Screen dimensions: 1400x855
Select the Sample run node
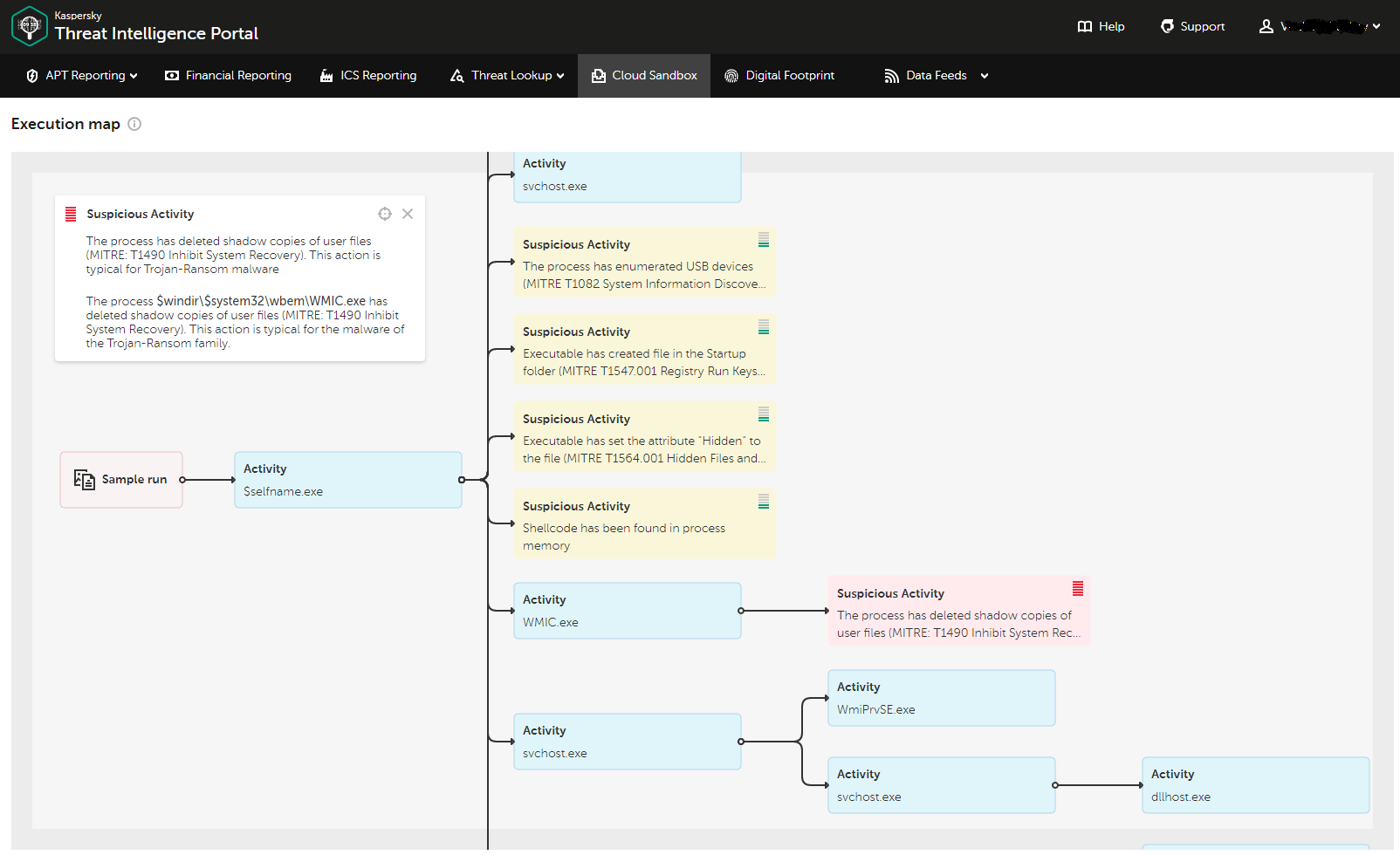click(x=121, y=480)
